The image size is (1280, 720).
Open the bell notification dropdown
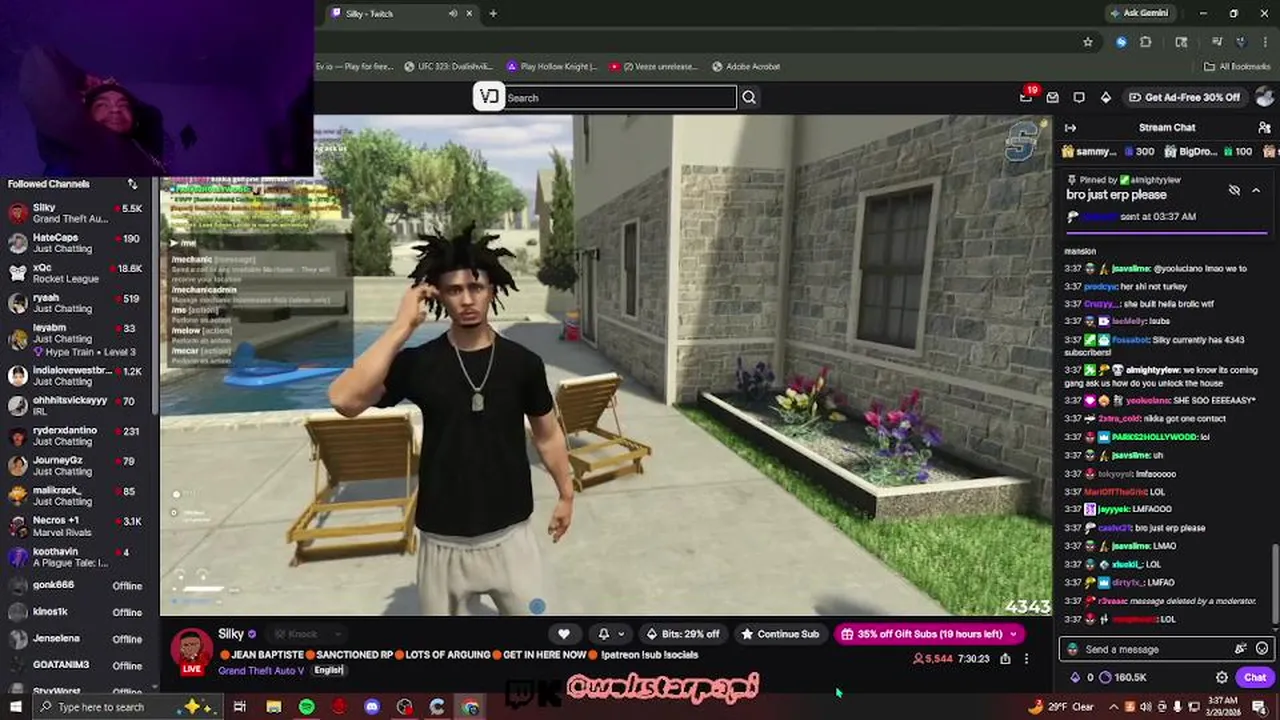coord(610,634)
